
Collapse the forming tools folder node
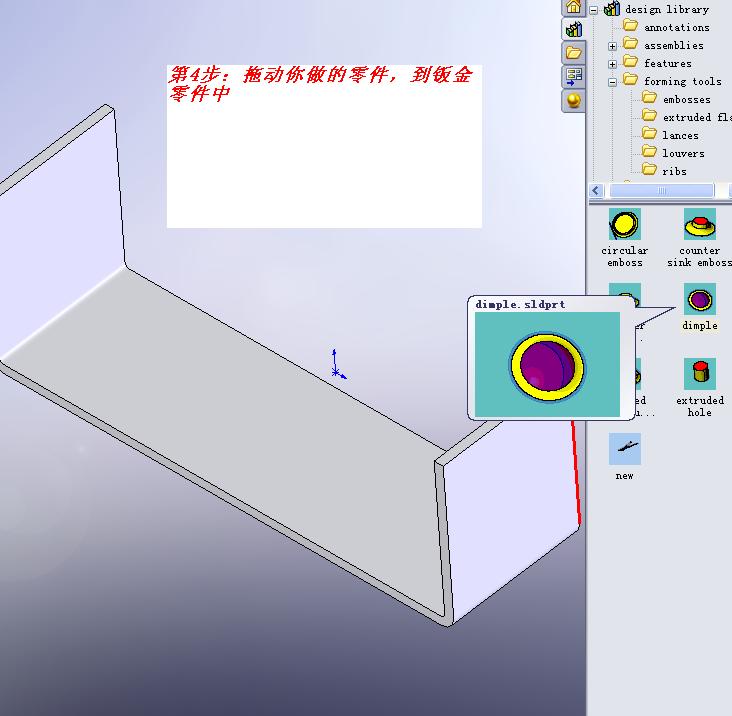(x=612, y=82)
